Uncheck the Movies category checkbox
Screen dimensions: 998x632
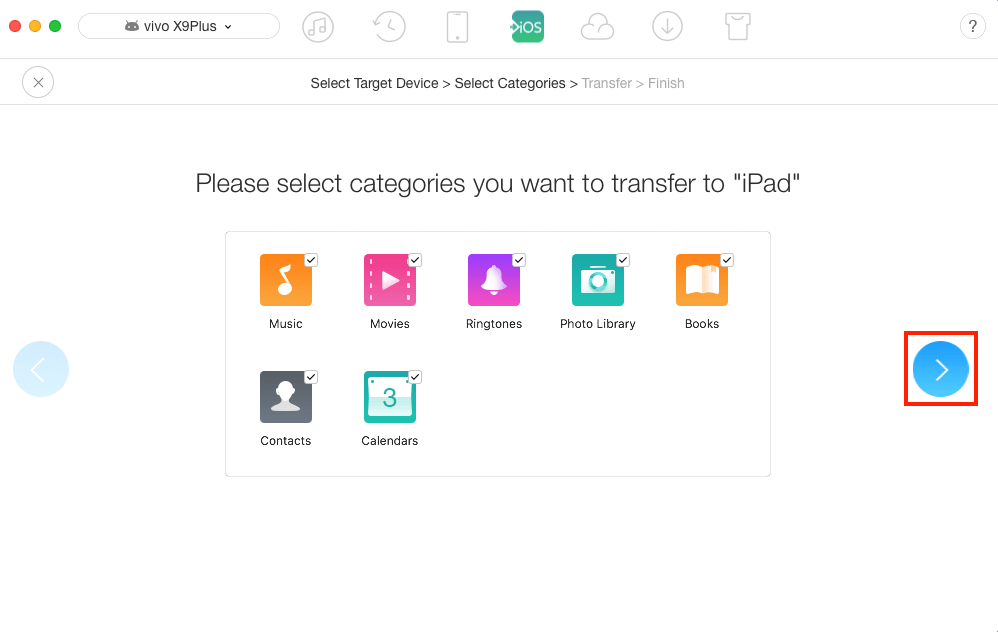click(415, 260)
